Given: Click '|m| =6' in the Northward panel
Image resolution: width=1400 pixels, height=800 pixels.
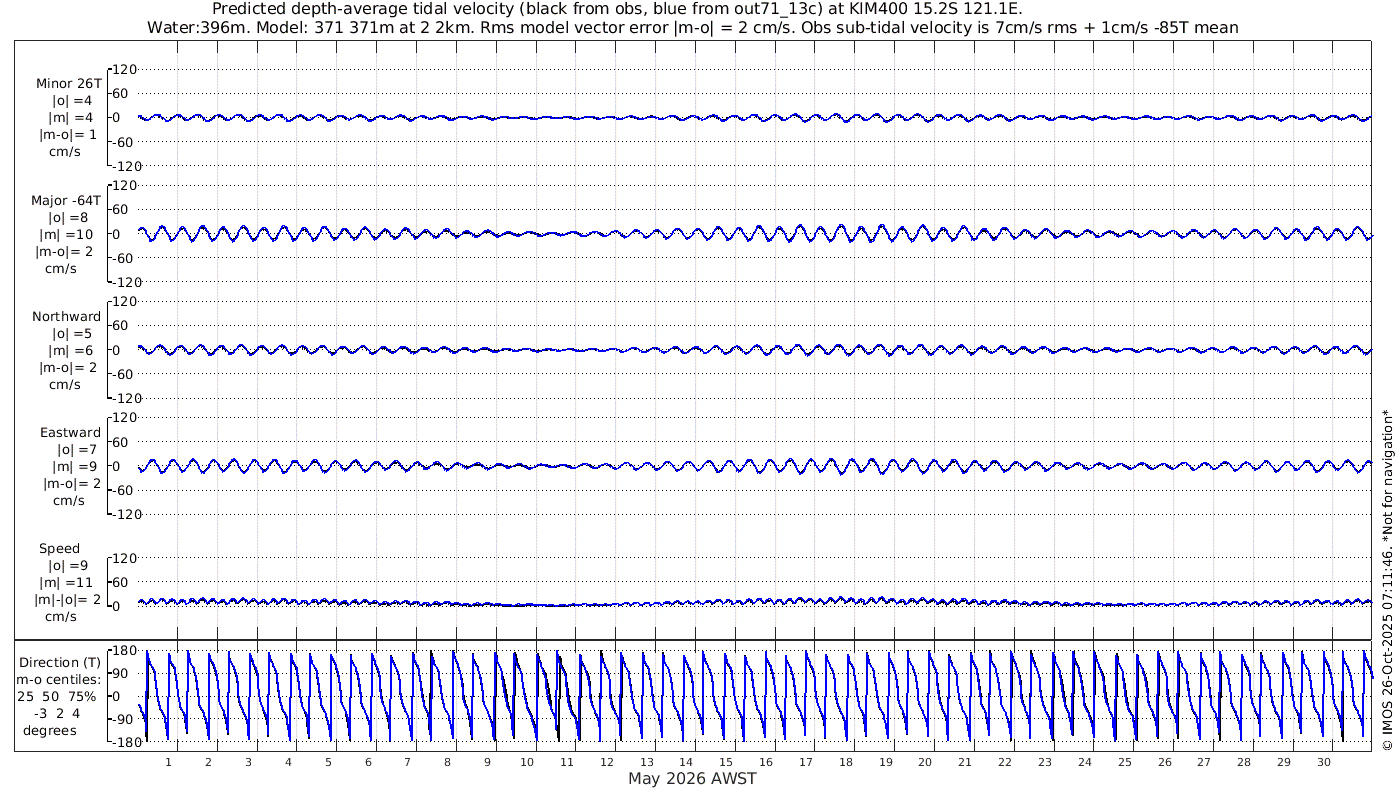Looking at the screenshot, I should pyautogui.click(x=72, y=350).
